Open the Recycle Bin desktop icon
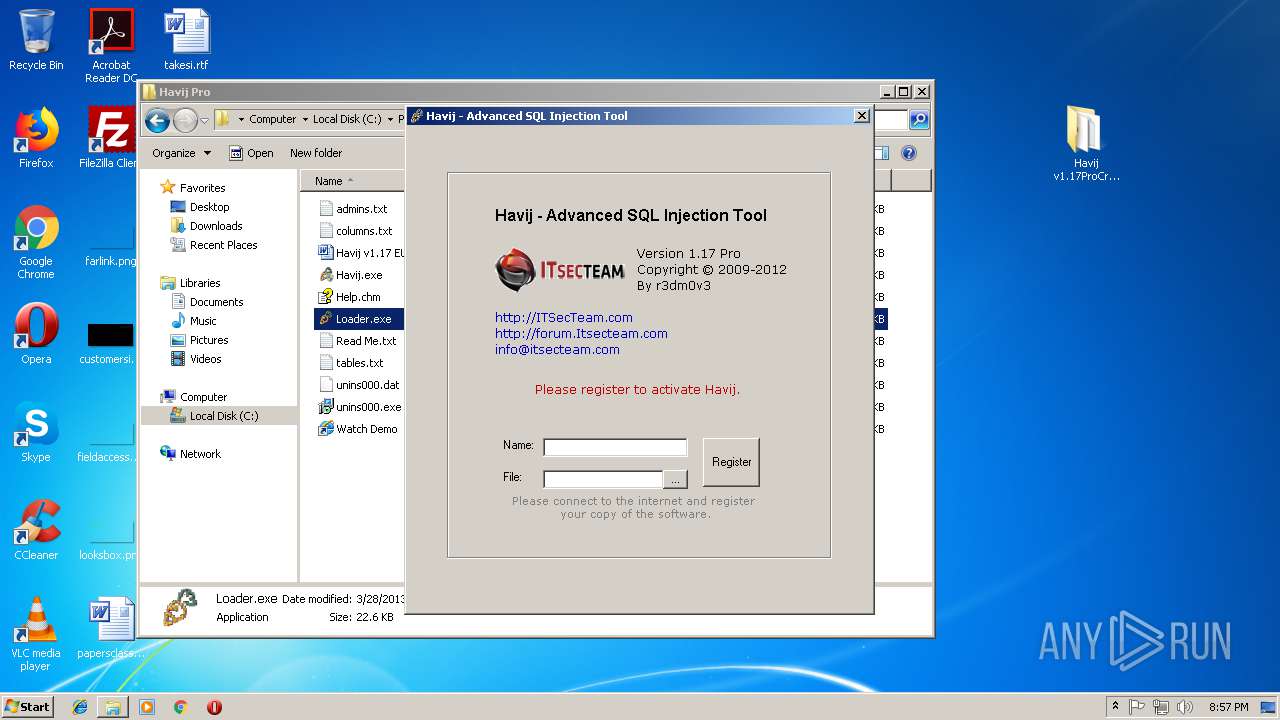The height and width of the screenshot is (720, 1280). [x=36, y=40]
